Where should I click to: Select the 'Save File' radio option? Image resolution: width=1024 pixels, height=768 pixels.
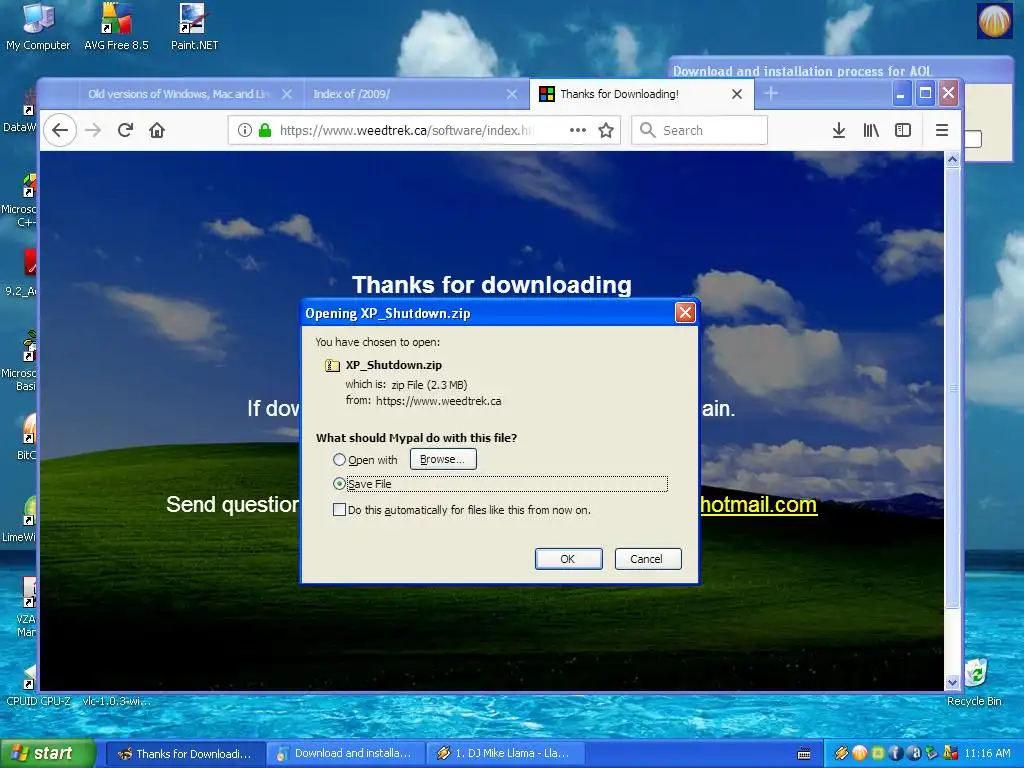pos(339,484)
